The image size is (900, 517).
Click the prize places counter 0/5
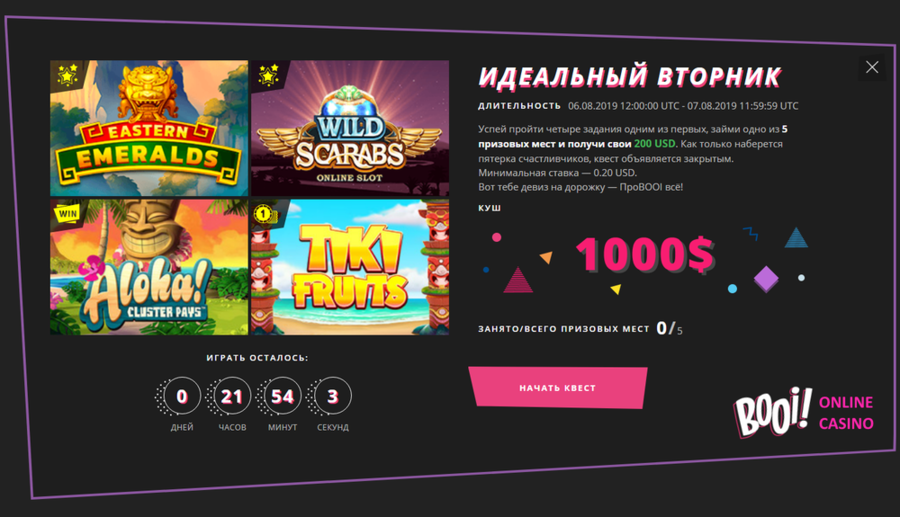click(669, 328)
